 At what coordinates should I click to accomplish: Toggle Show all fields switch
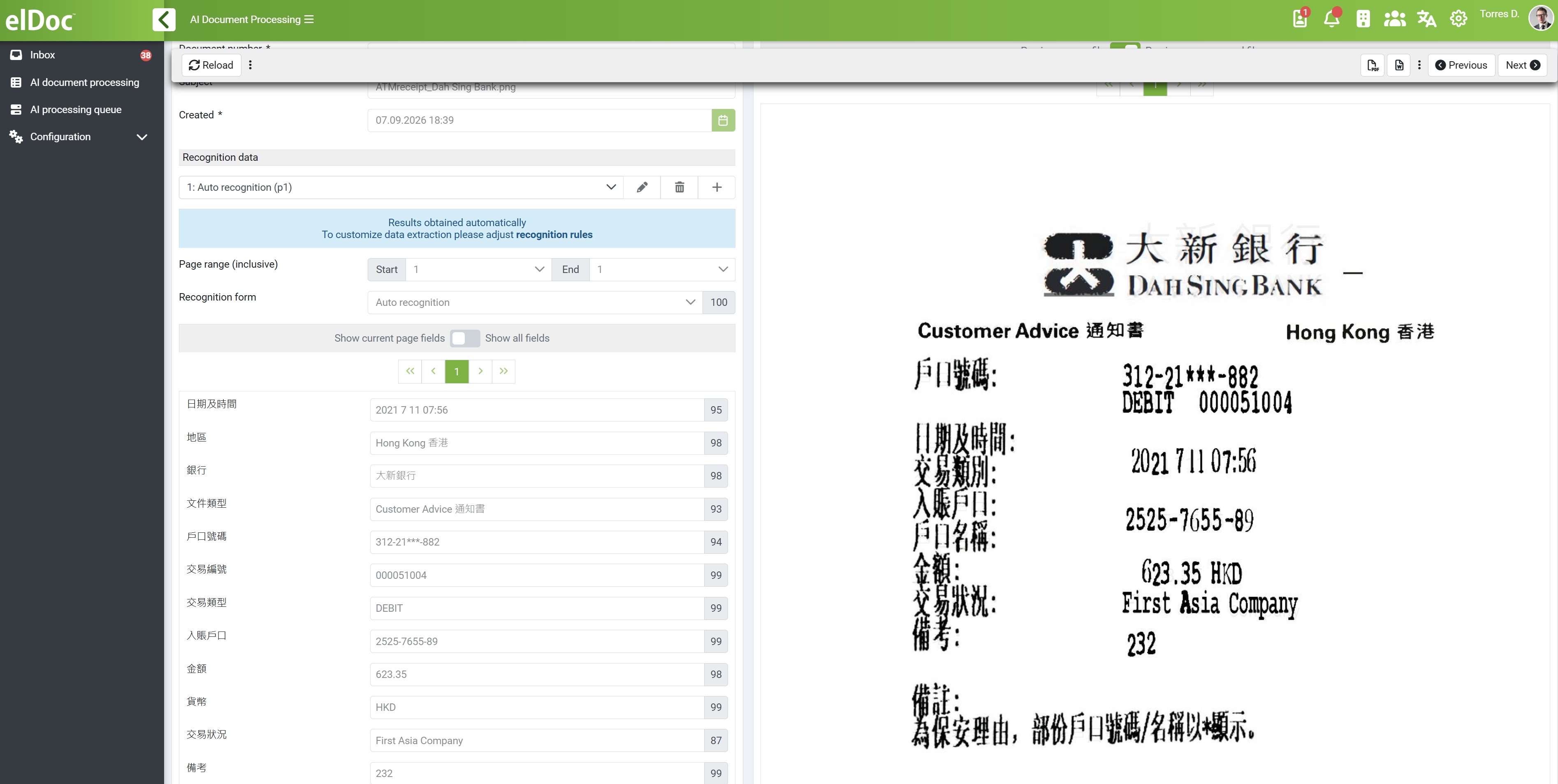tap(465, 338)
